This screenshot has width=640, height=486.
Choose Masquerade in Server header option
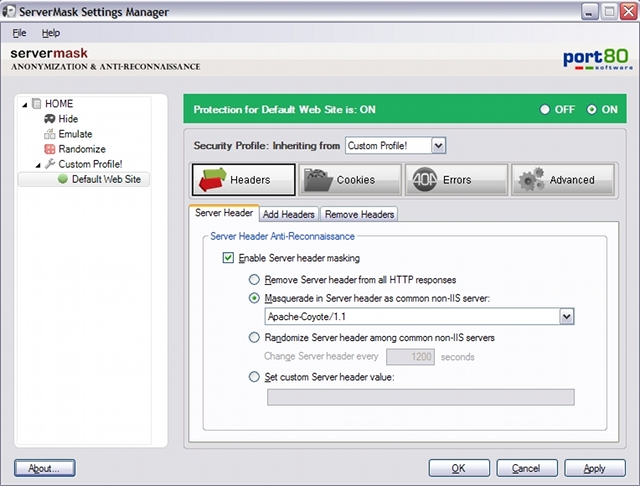click(x=254, y=298)
